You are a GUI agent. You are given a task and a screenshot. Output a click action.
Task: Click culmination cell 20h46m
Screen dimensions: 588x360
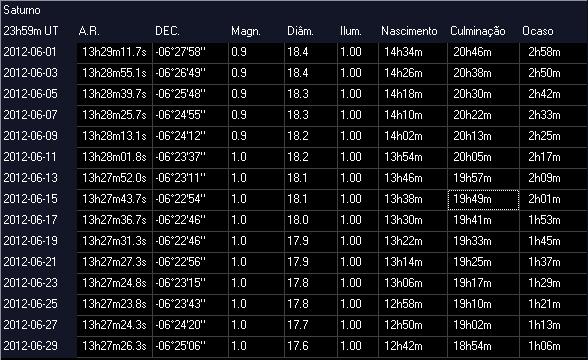[483, 52]
